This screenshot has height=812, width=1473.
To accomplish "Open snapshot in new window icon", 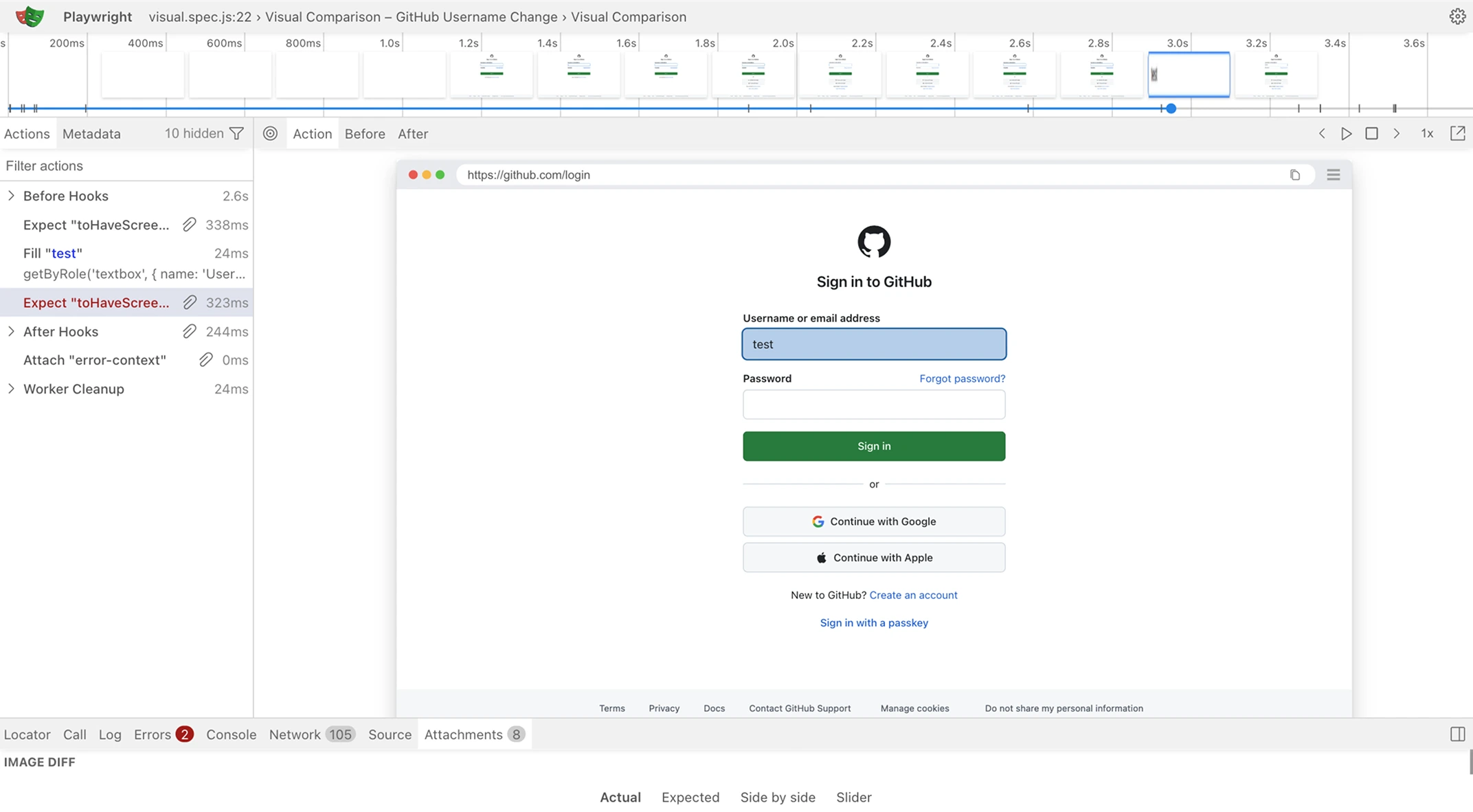I will click(x=1457, y=133).
